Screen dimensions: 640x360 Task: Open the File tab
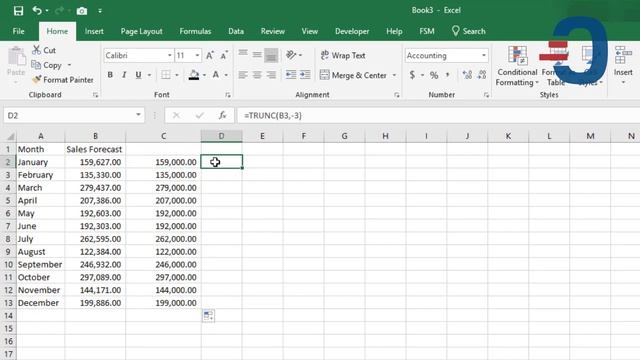(18, 31)
